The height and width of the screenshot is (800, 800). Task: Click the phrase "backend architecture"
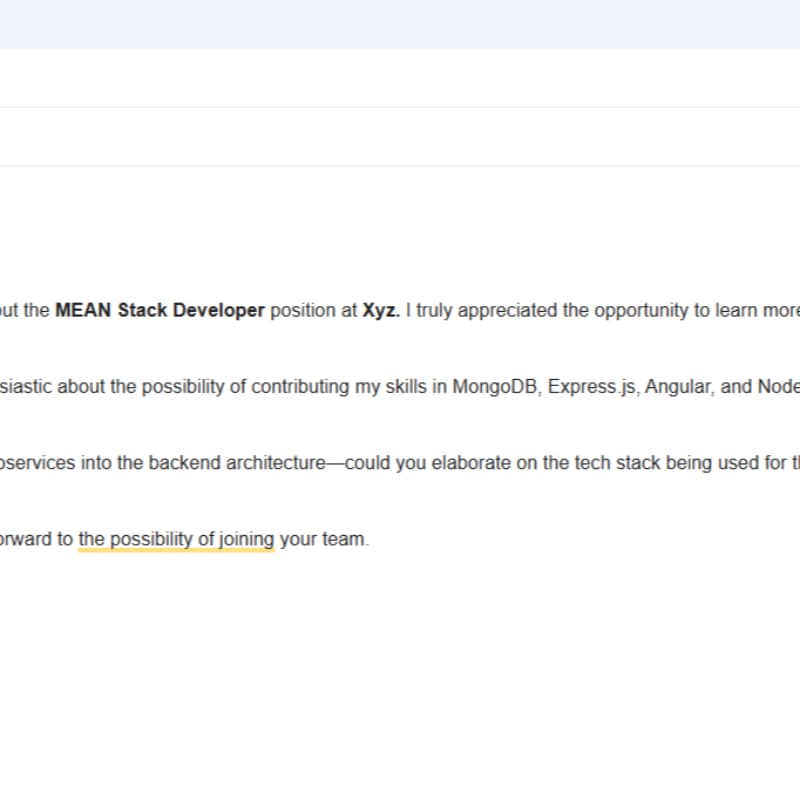coord(237,463)
